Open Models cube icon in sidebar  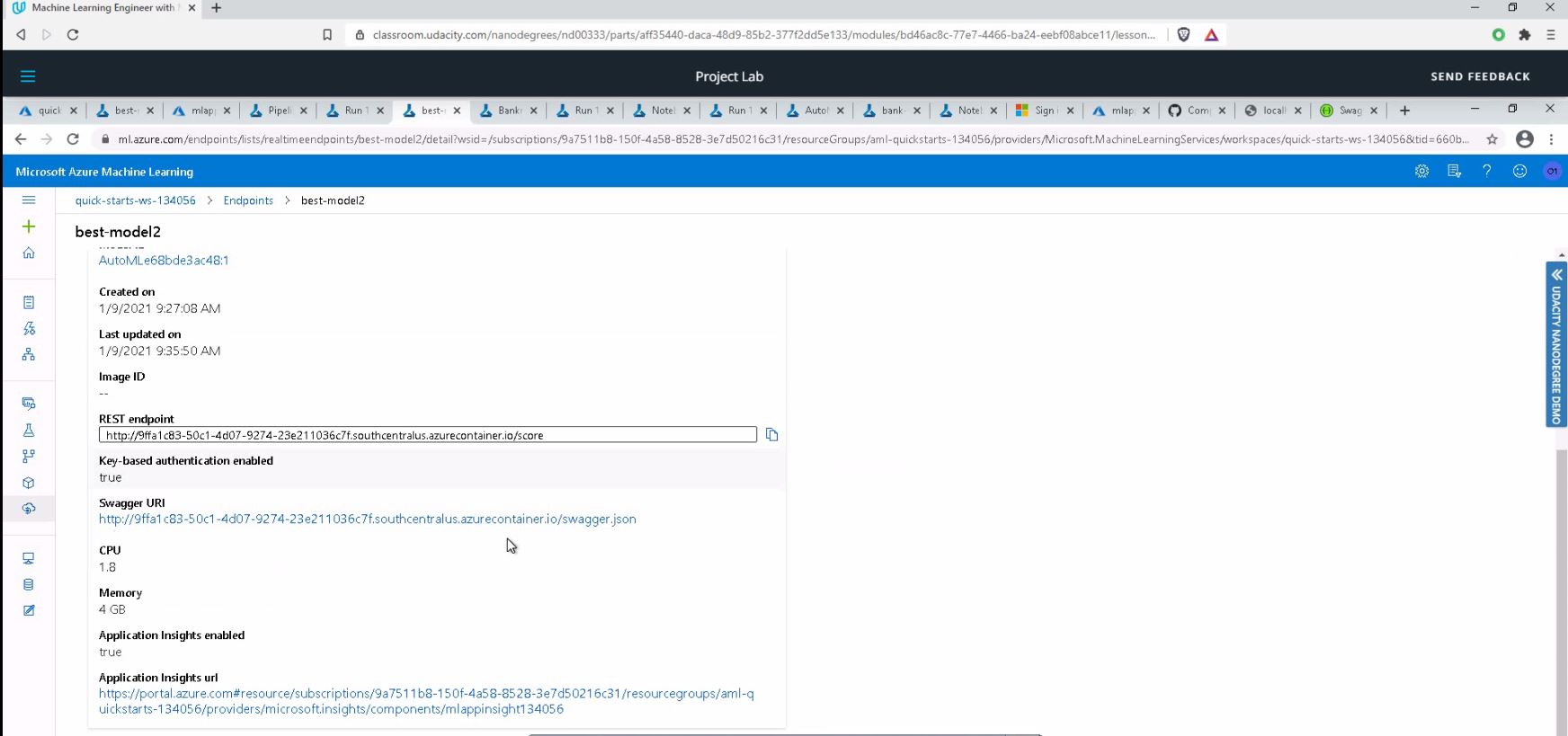(x=29, y=483)
